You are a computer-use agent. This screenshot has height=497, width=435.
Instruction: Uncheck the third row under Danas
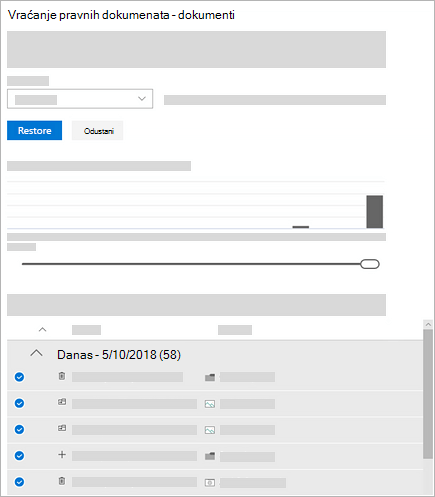click(x=19, y=429)
